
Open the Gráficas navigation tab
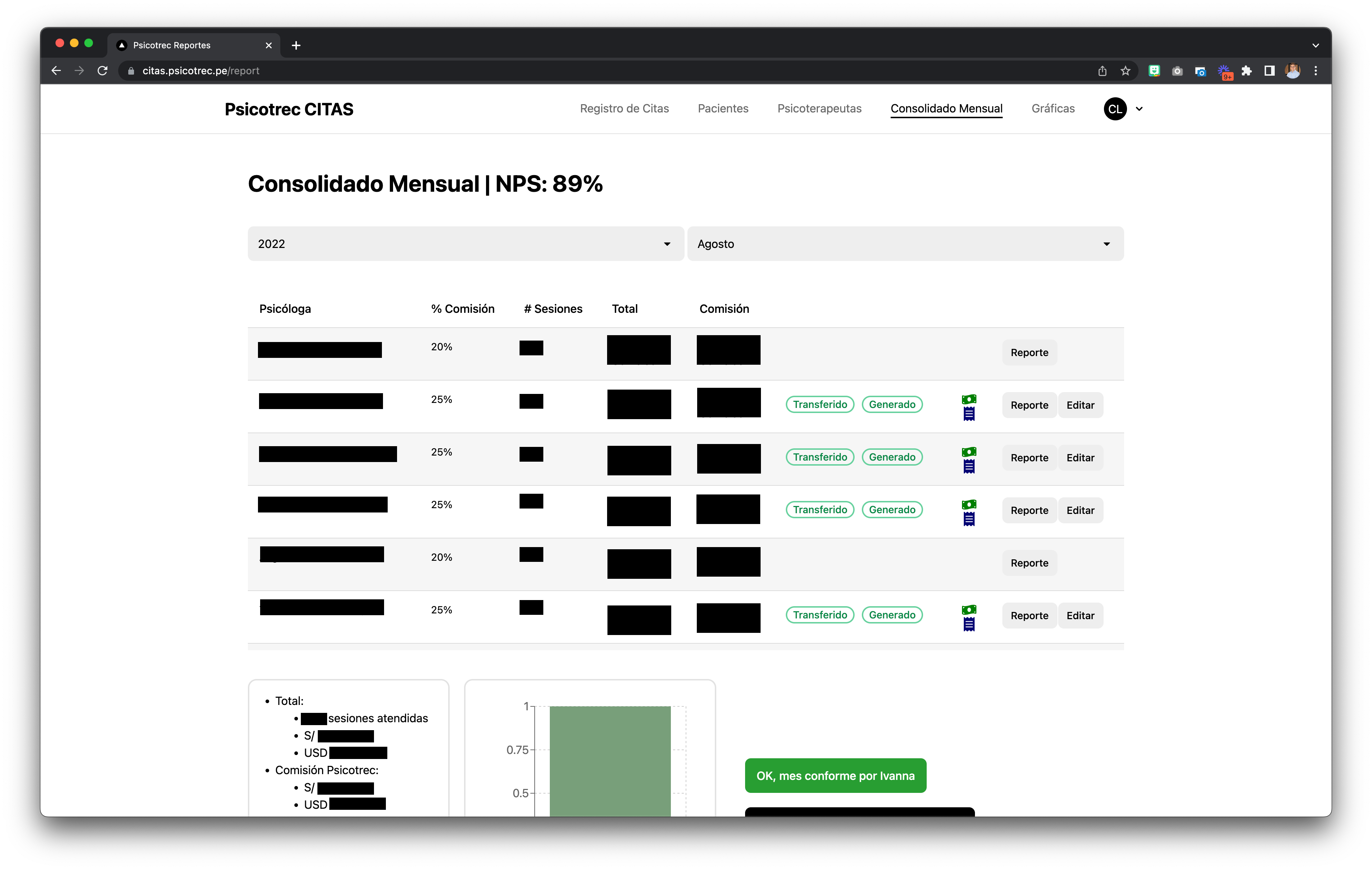(x=1052, y=108)
